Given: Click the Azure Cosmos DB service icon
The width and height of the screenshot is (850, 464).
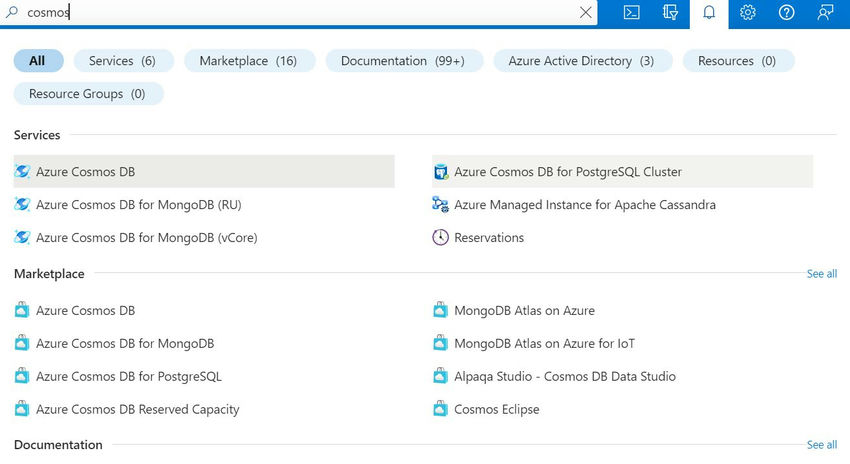Looking at the screenshot, I should [23, 172].
